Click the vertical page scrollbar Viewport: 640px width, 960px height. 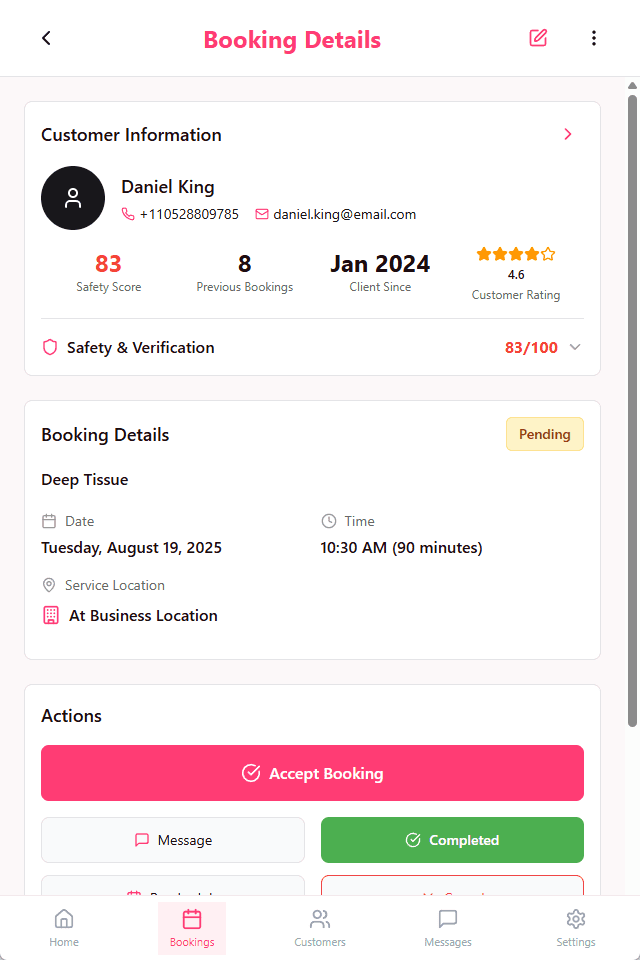(x=632, y=400)
